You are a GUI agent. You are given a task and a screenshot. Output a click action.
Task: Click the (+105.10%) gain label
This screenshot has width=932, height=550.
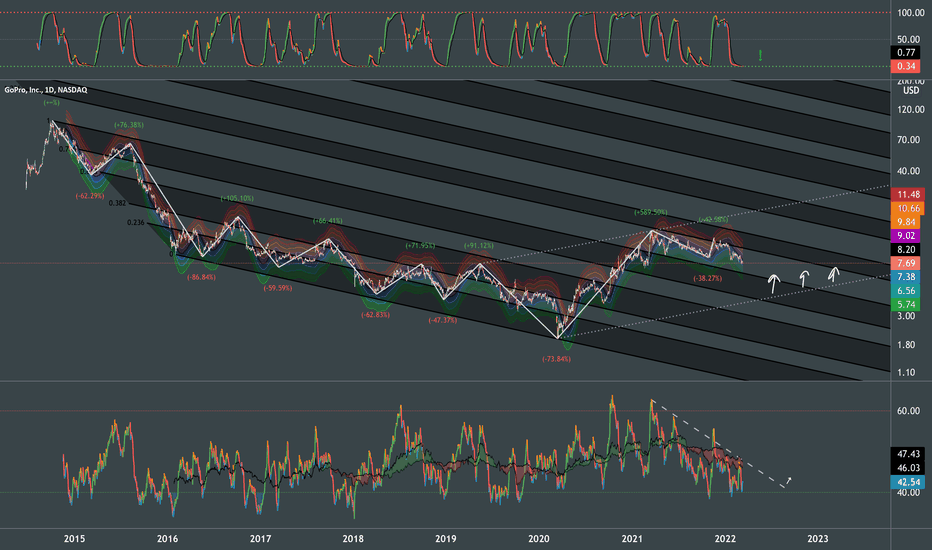237,198
